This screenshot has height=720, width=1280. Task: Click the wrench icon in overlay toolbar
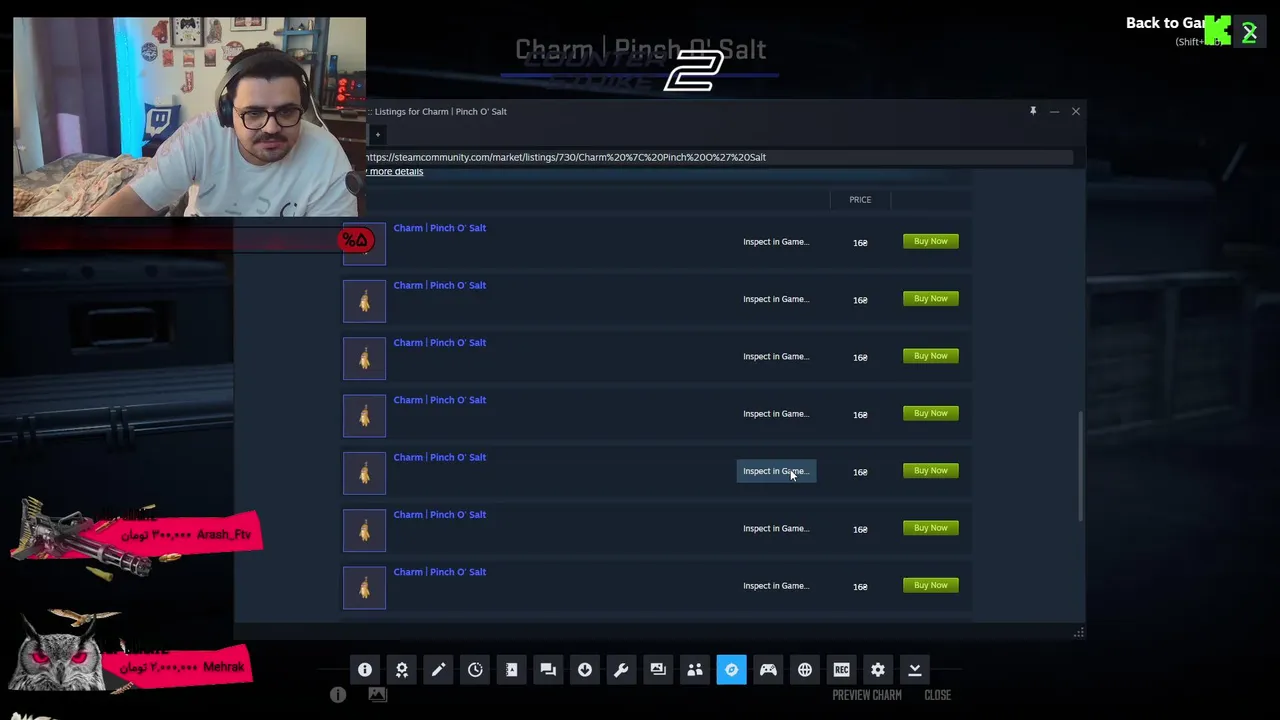[x=621, y=670]
